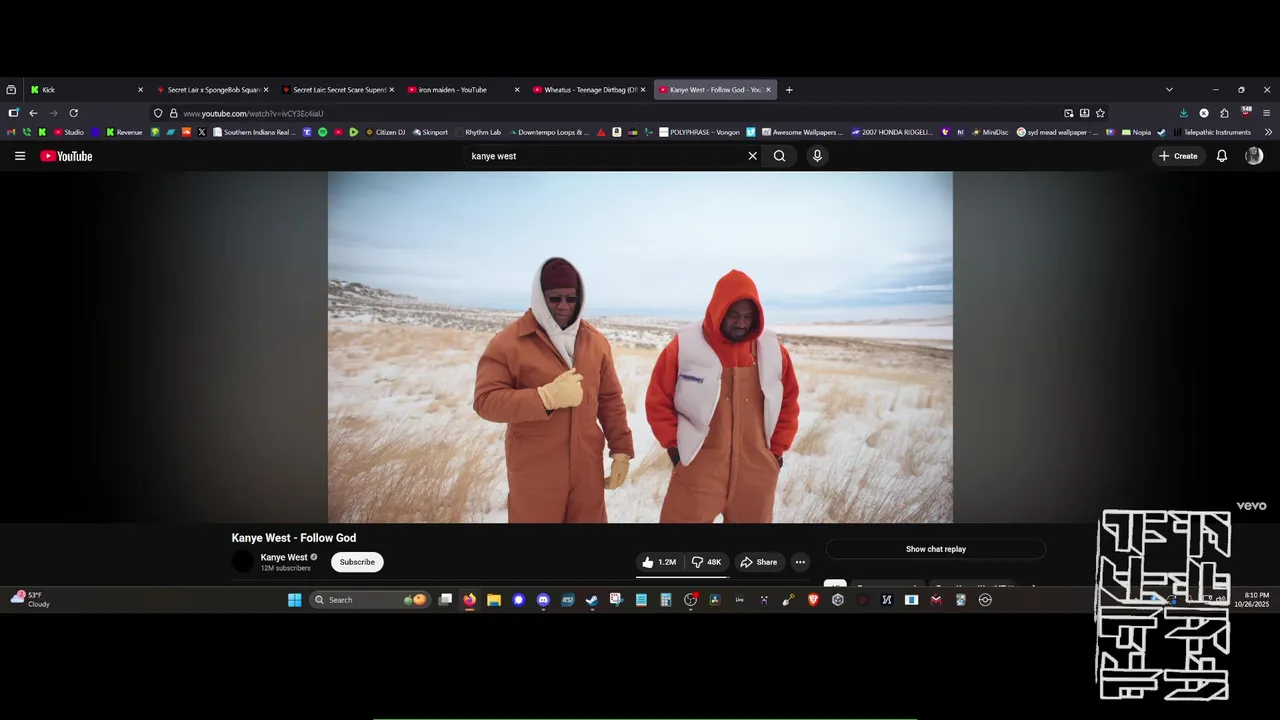Viewport: 1280px width, 720px height.
Task: Open the Gmail bookmark icon
Action: pos(12,132)
